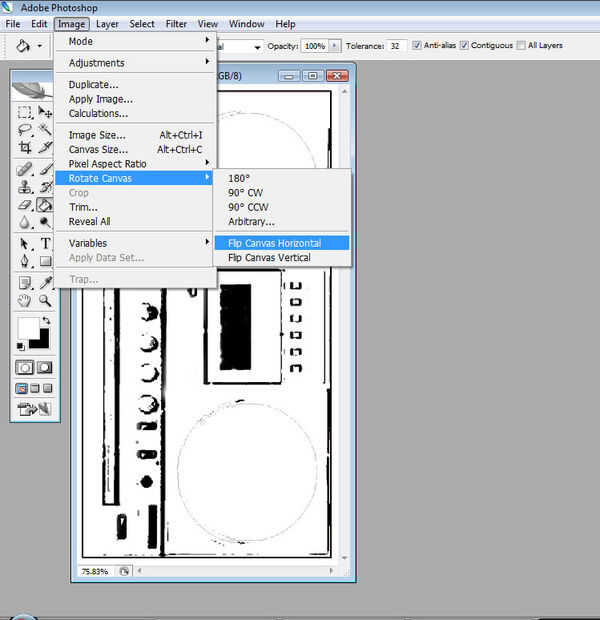Select the Rectangular Marquee tool

pyautogui.click(x=25, y=112)
